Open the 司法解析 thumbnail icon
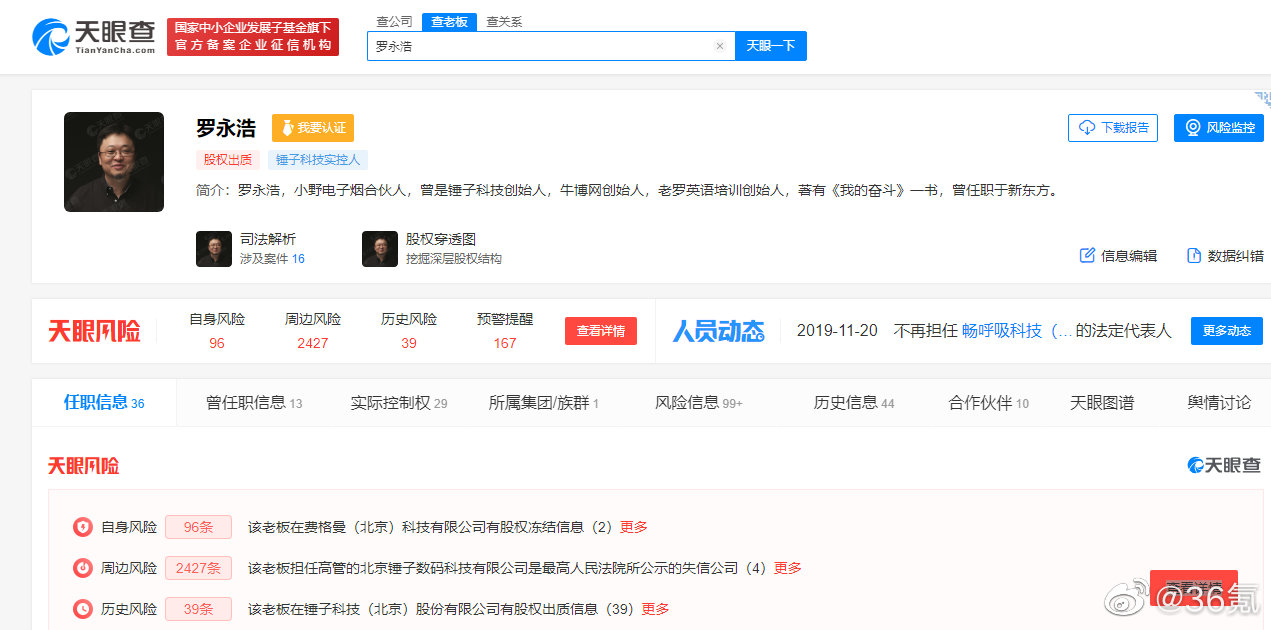 click(x=213, y=248)
